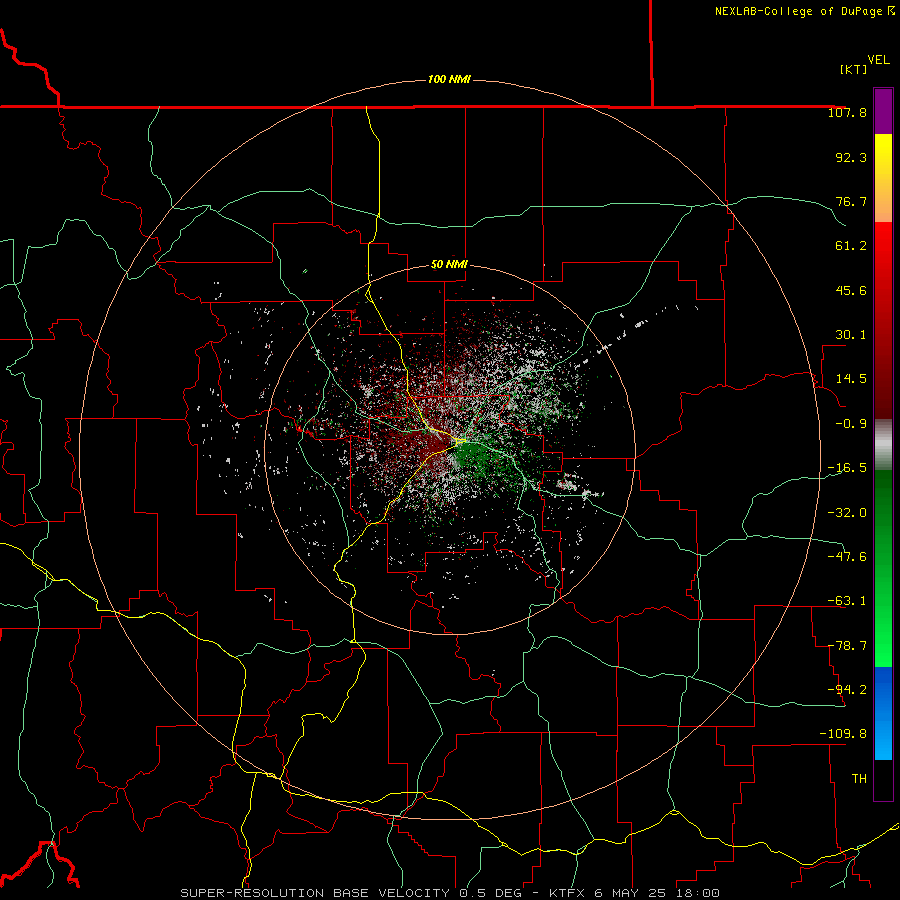Click the TH threshold label
900x900 pixels.
pos(859,779)
